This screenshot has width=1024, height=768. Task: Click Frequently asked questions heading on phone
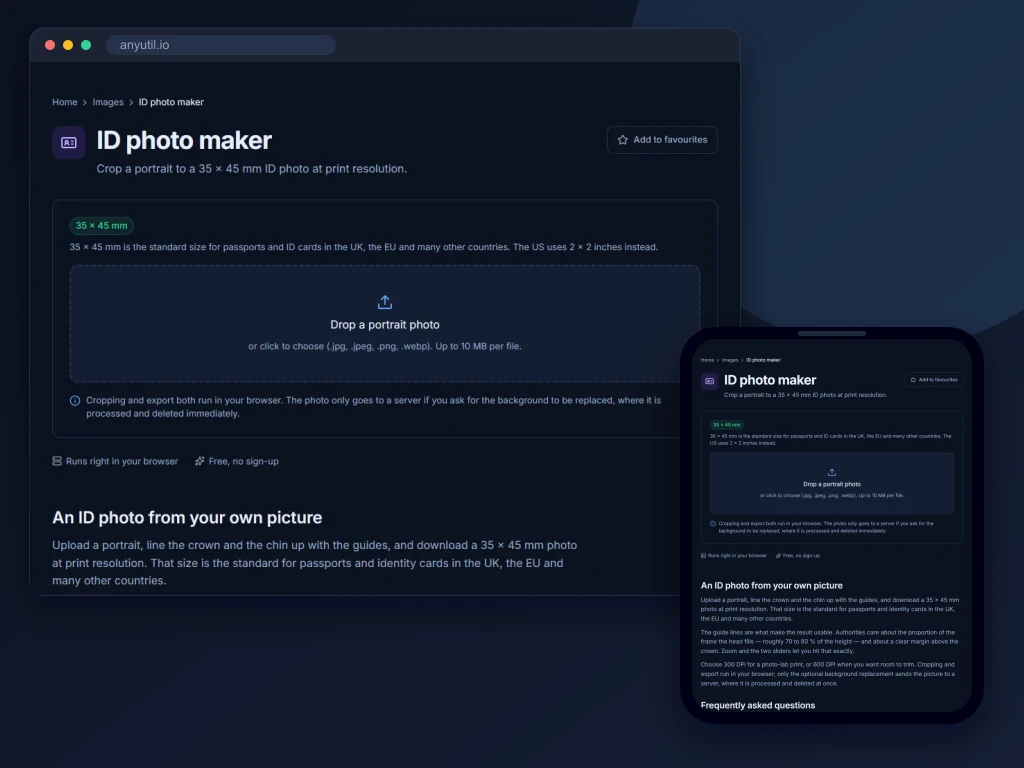(758, 705)
